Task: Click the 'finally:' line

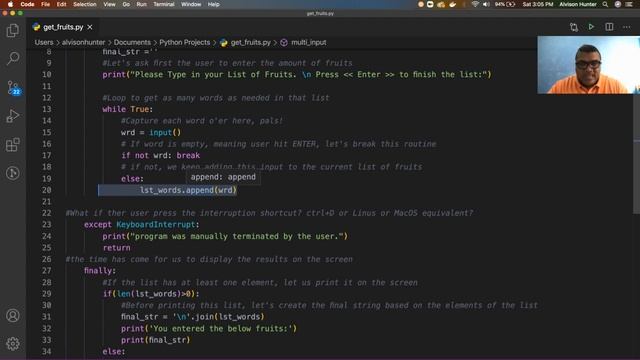Action: click(100, 271)
